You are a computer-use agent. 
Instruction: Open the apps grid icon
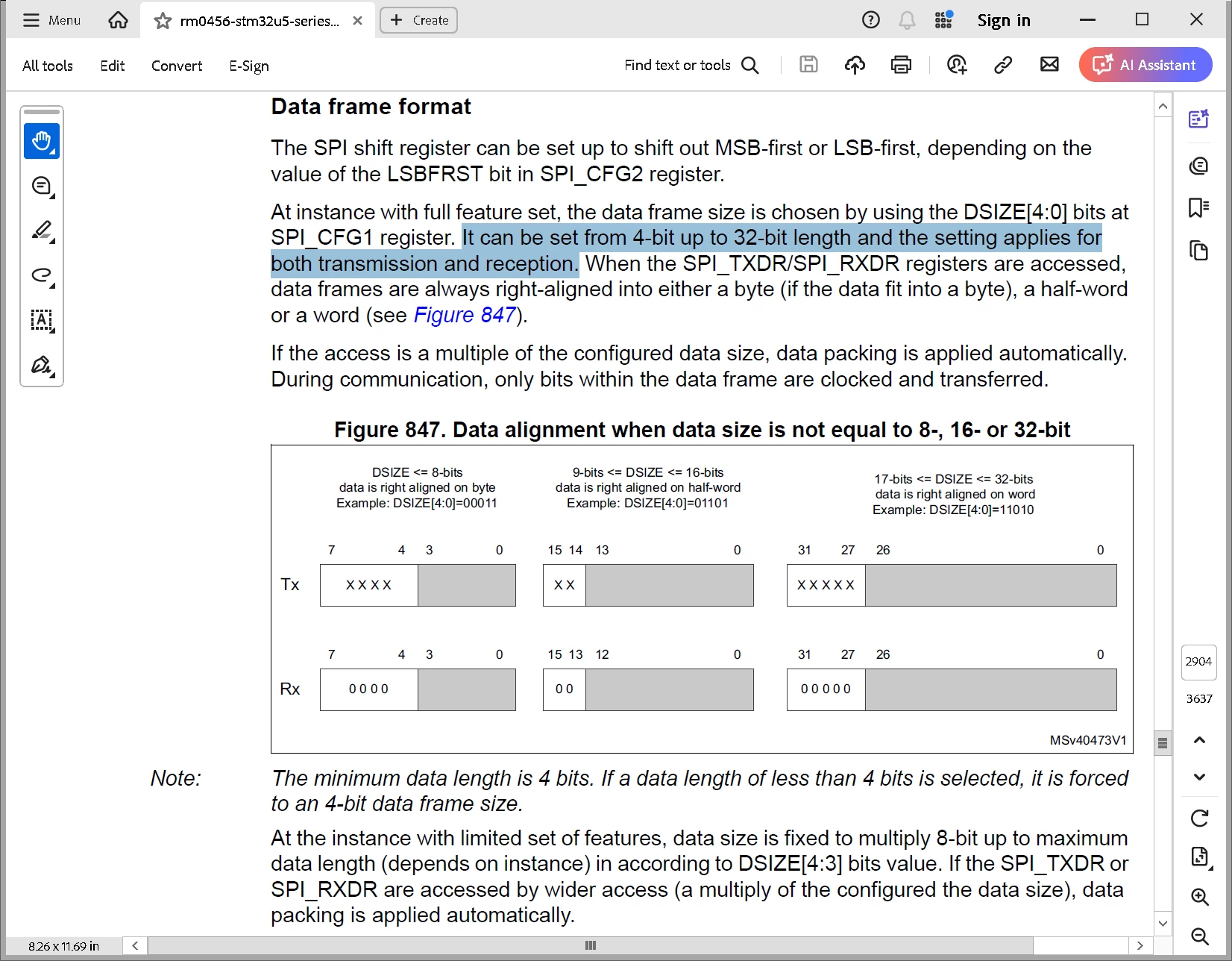pyautogui.click(x=943, y=20)
